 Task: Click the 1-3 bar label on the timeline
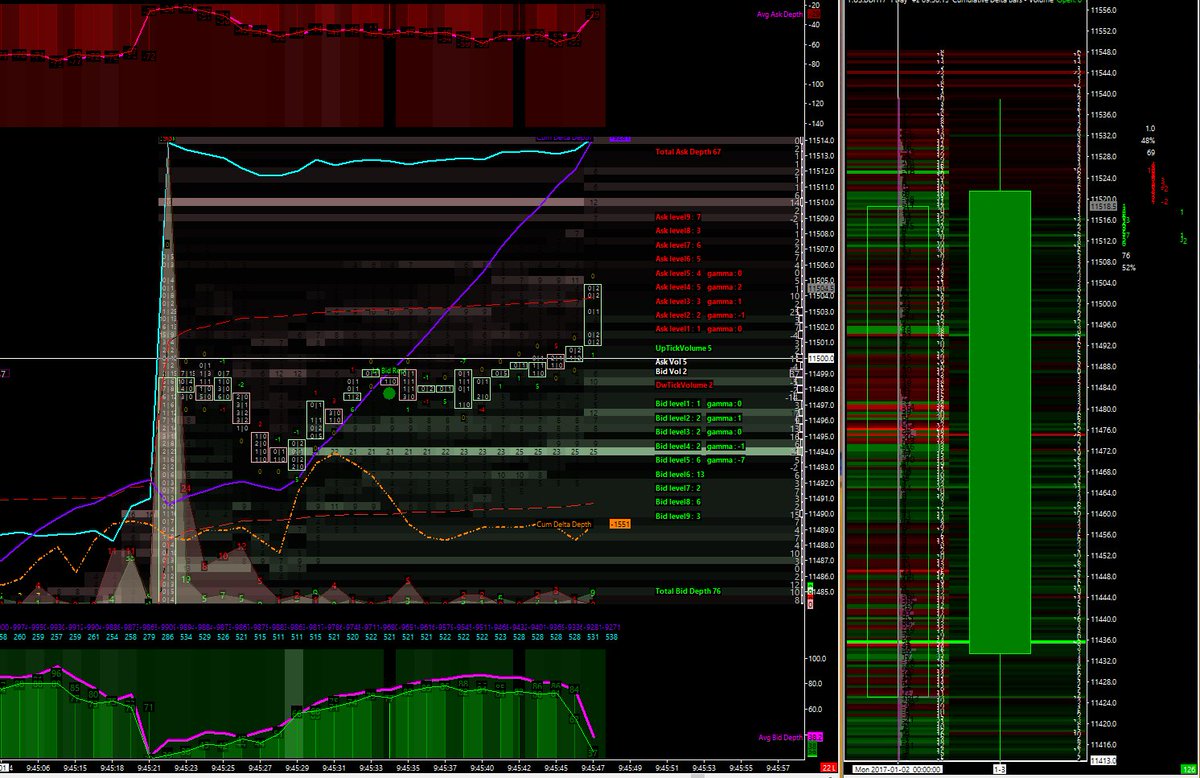pyautogui.click(x=999, y=769)
